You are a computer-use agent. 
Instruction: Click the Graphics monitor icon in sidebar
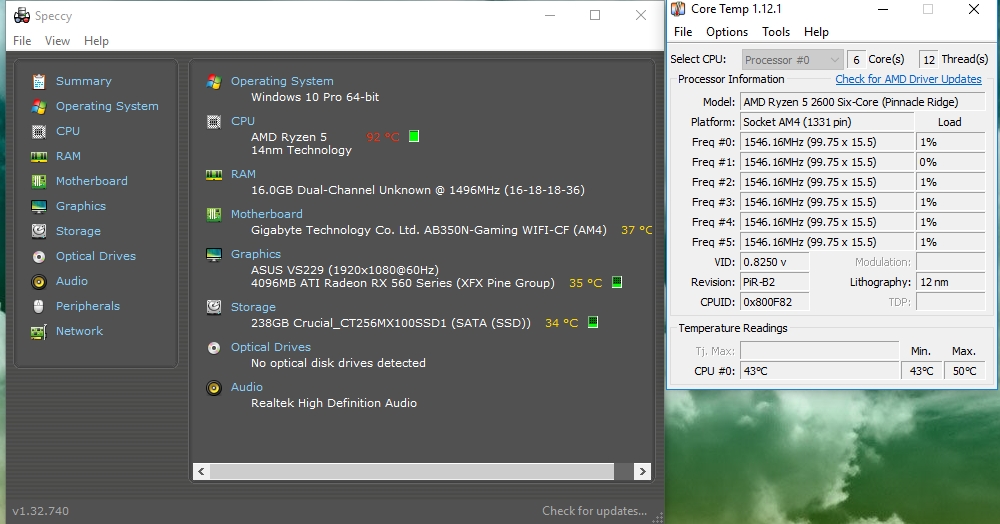tap(39, 207)
